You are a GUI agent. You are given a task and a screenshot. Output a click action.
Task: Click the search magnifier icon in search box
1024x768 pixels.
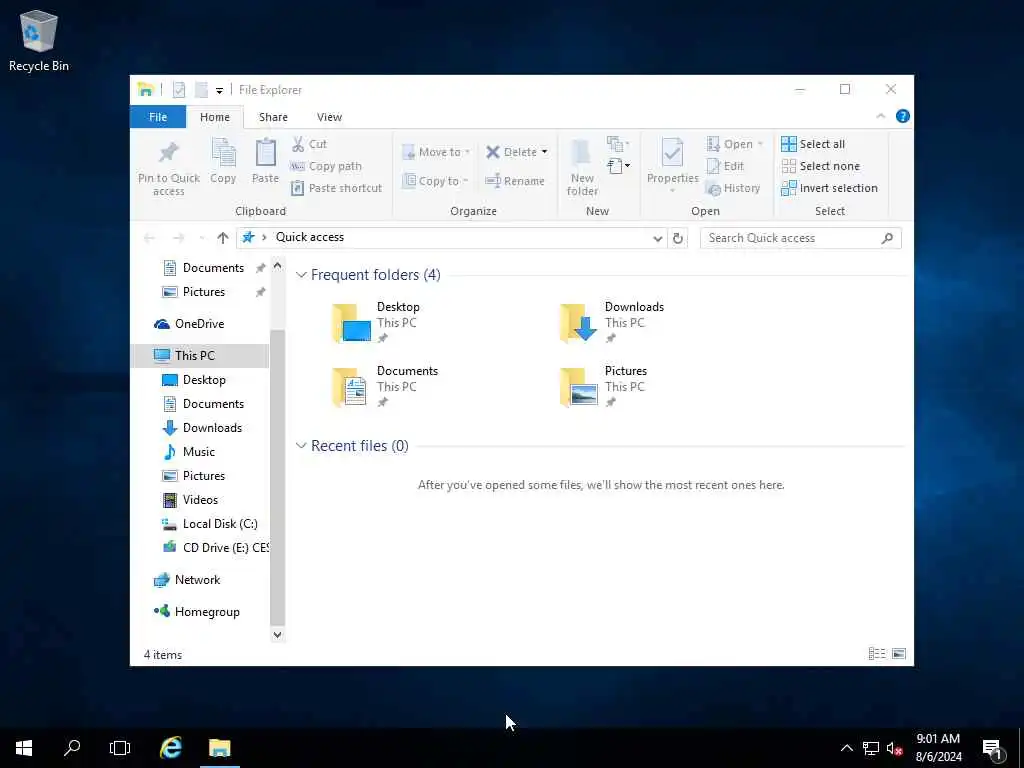coord(887,238)
